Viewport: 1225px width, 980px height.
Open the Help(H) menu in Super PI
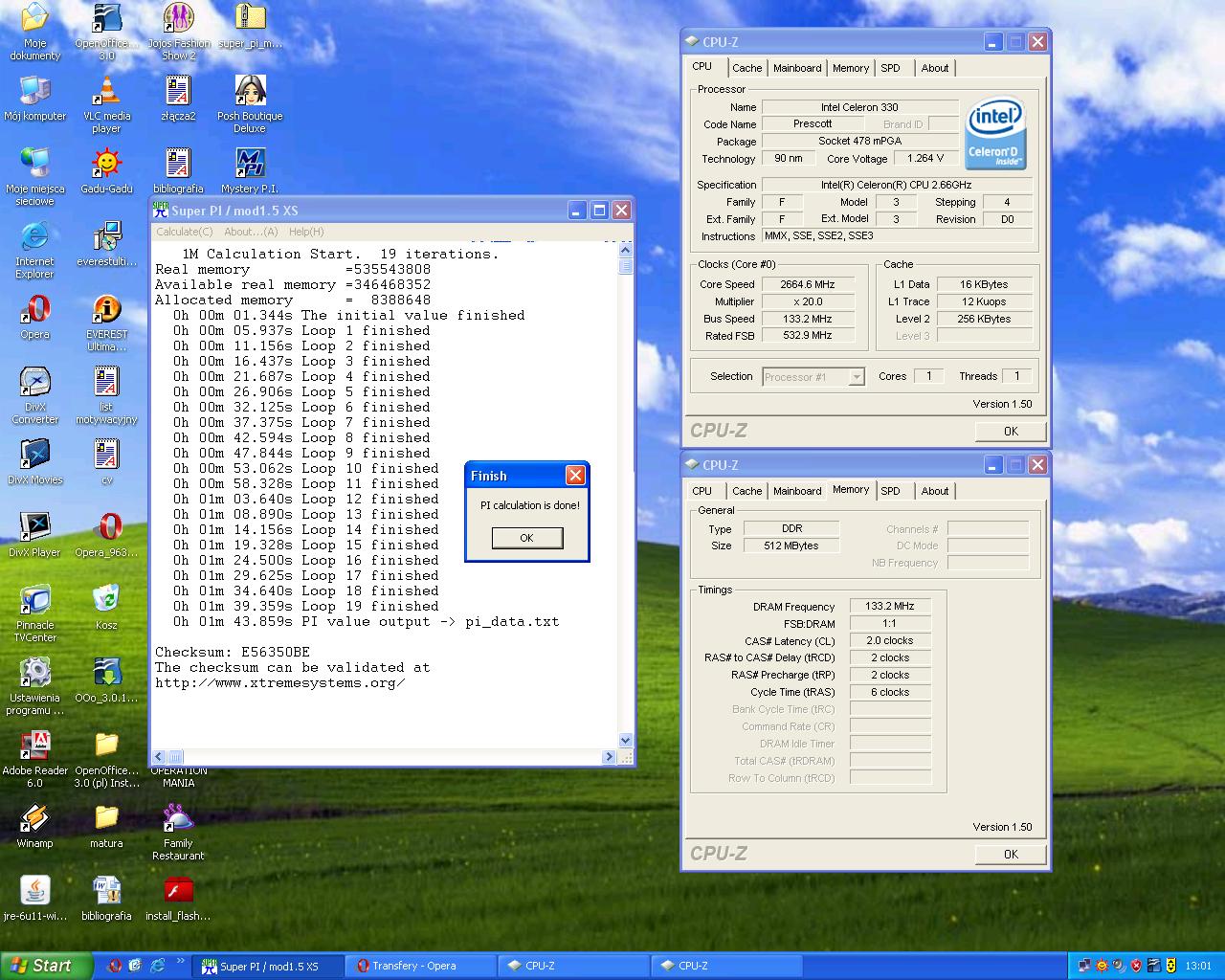pyautogui.click(x=306, y=232)
